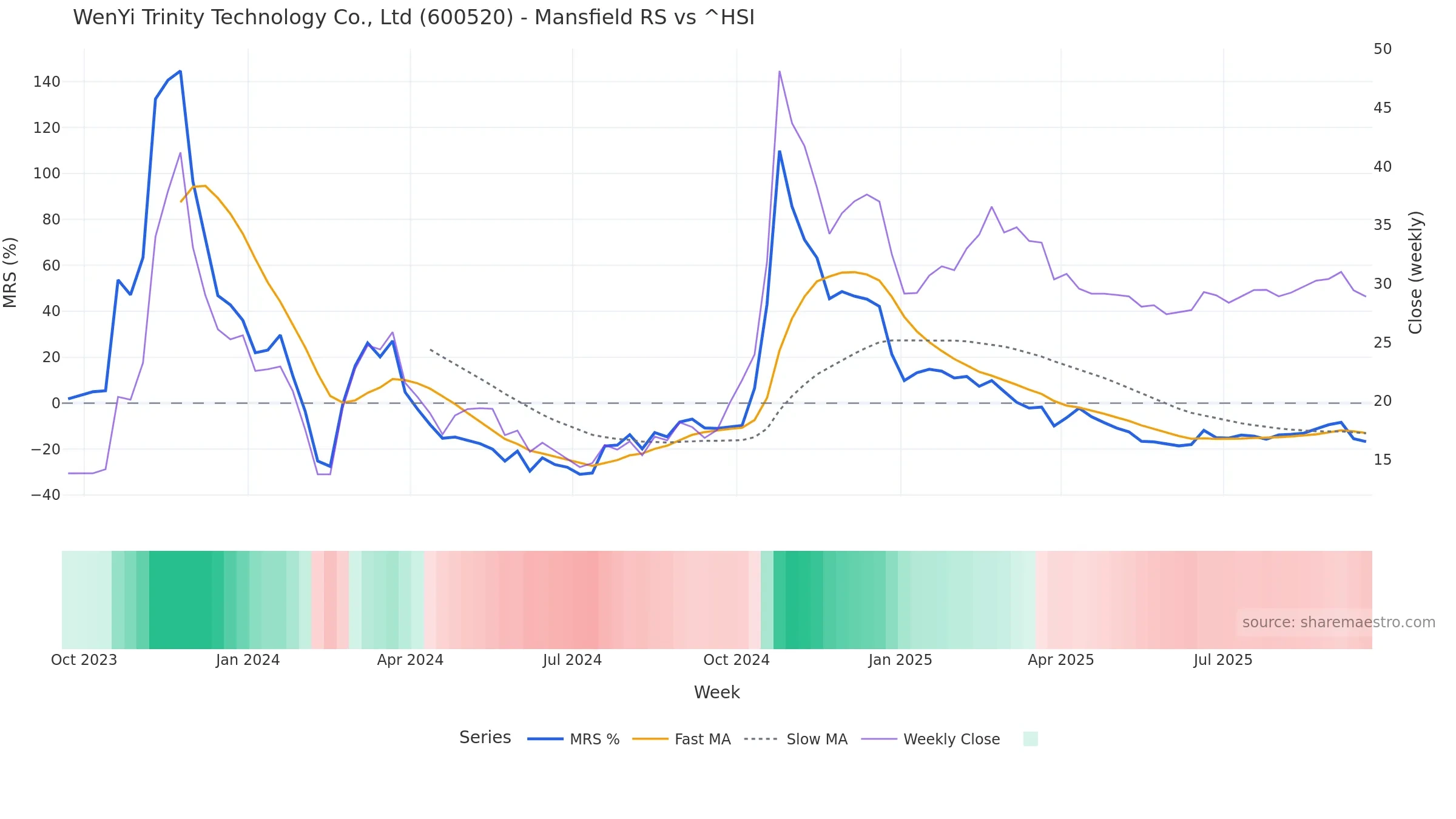Toggle the Weekly Close legend entry
The height and width of the screenshot is (819, 1456).
pos(931,739)
